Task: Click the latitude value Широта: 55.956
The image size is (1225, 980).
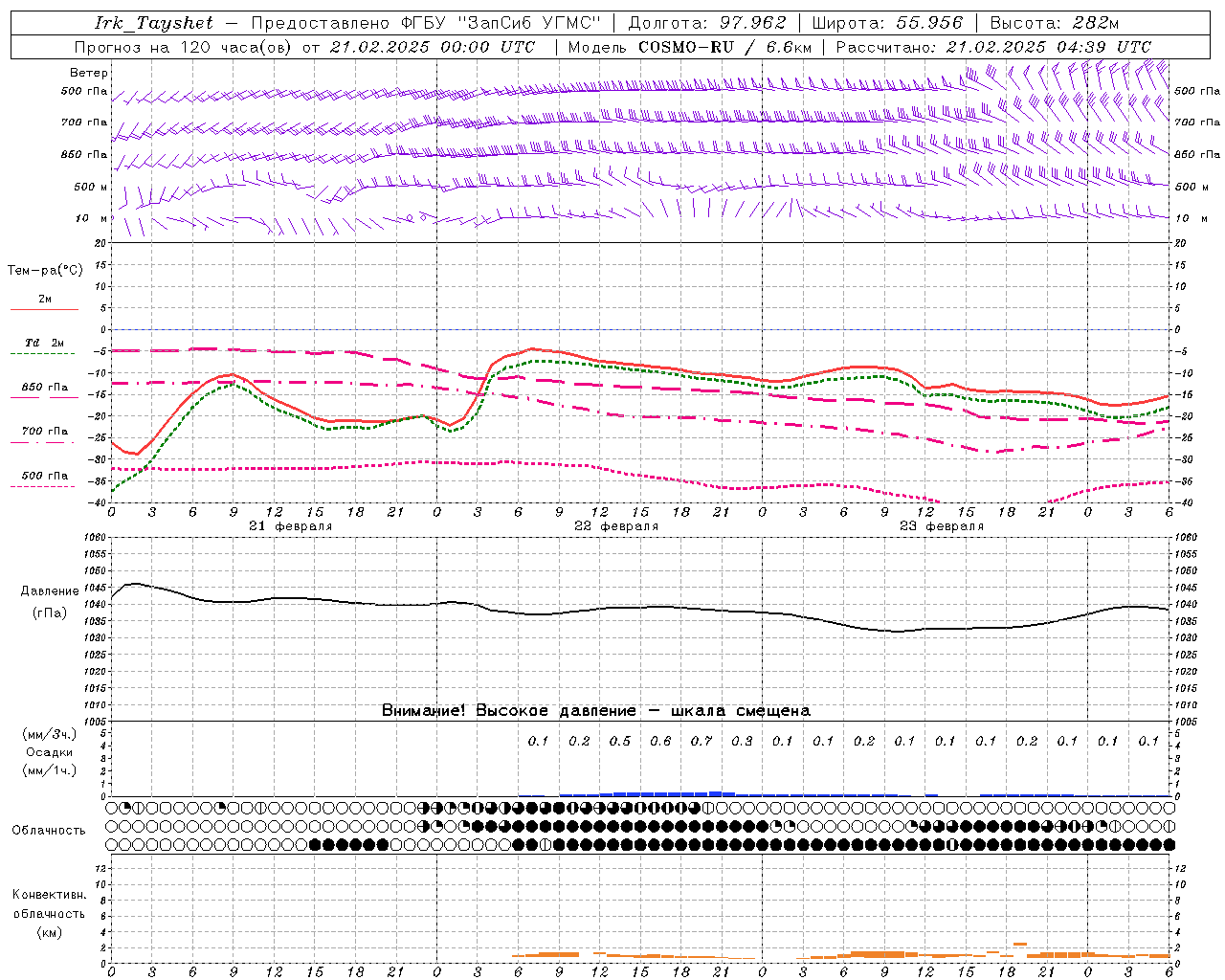Action: coord(886,23)
